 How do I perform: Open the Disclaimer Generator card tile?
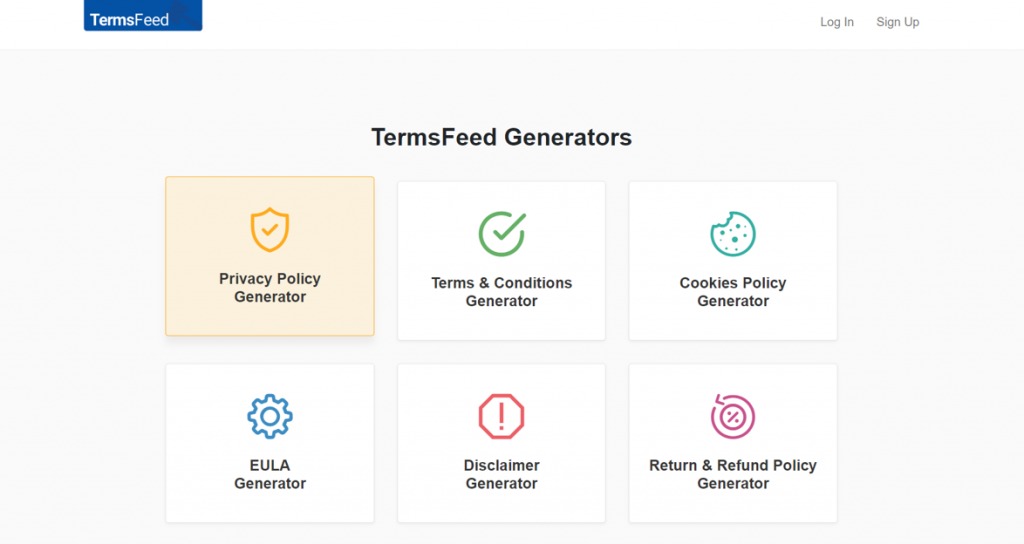click(502, 443)
